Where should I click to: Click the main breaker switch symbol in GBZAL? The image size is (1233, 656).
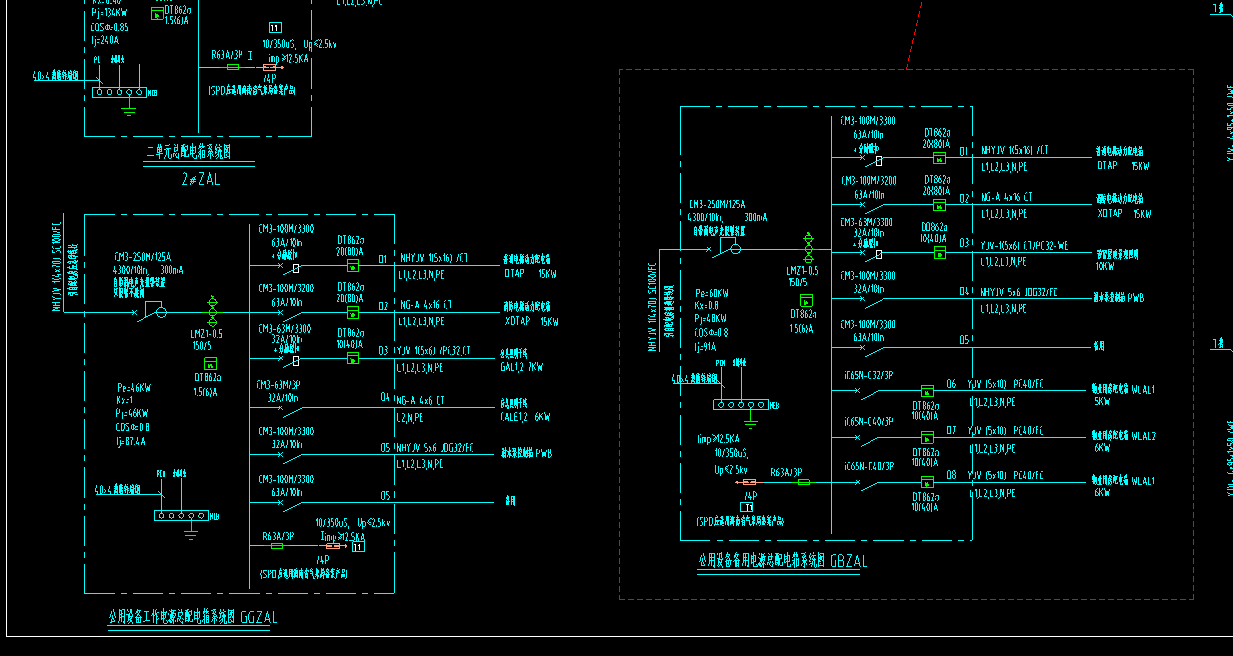[726, 248]
